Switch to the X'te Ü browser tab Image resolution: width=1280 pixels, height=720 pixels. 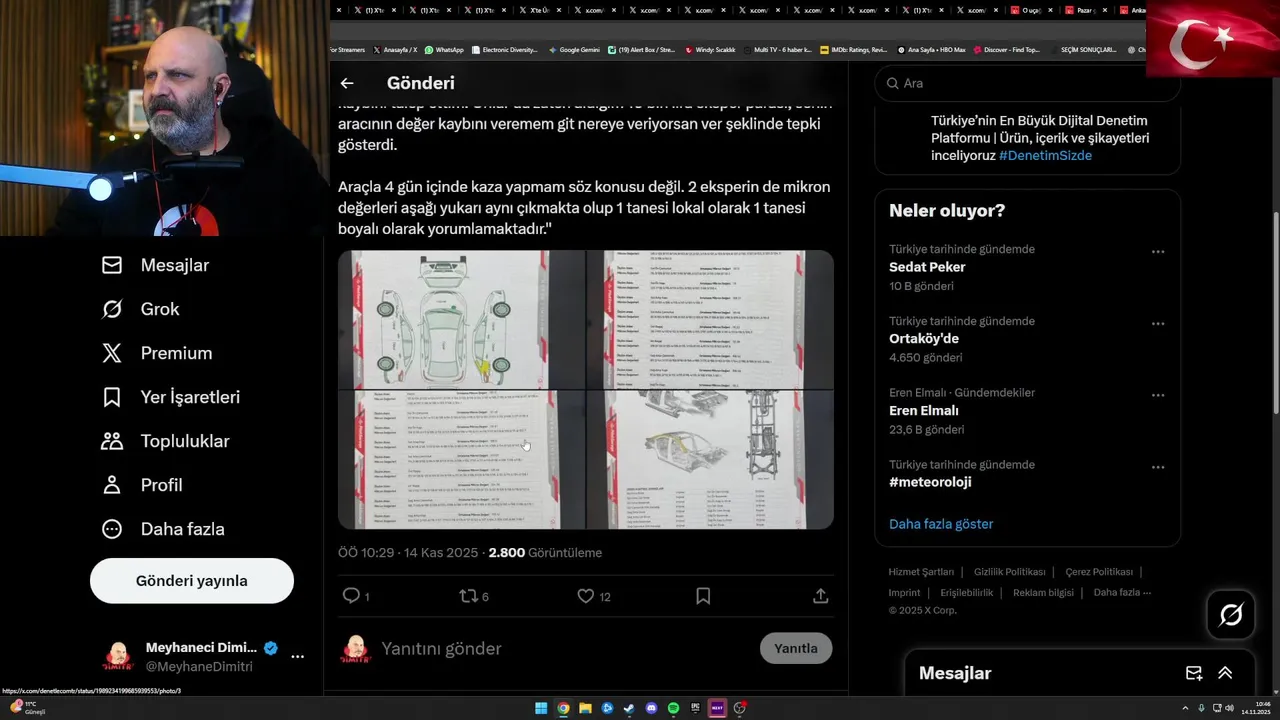click(x=542, y=10)
